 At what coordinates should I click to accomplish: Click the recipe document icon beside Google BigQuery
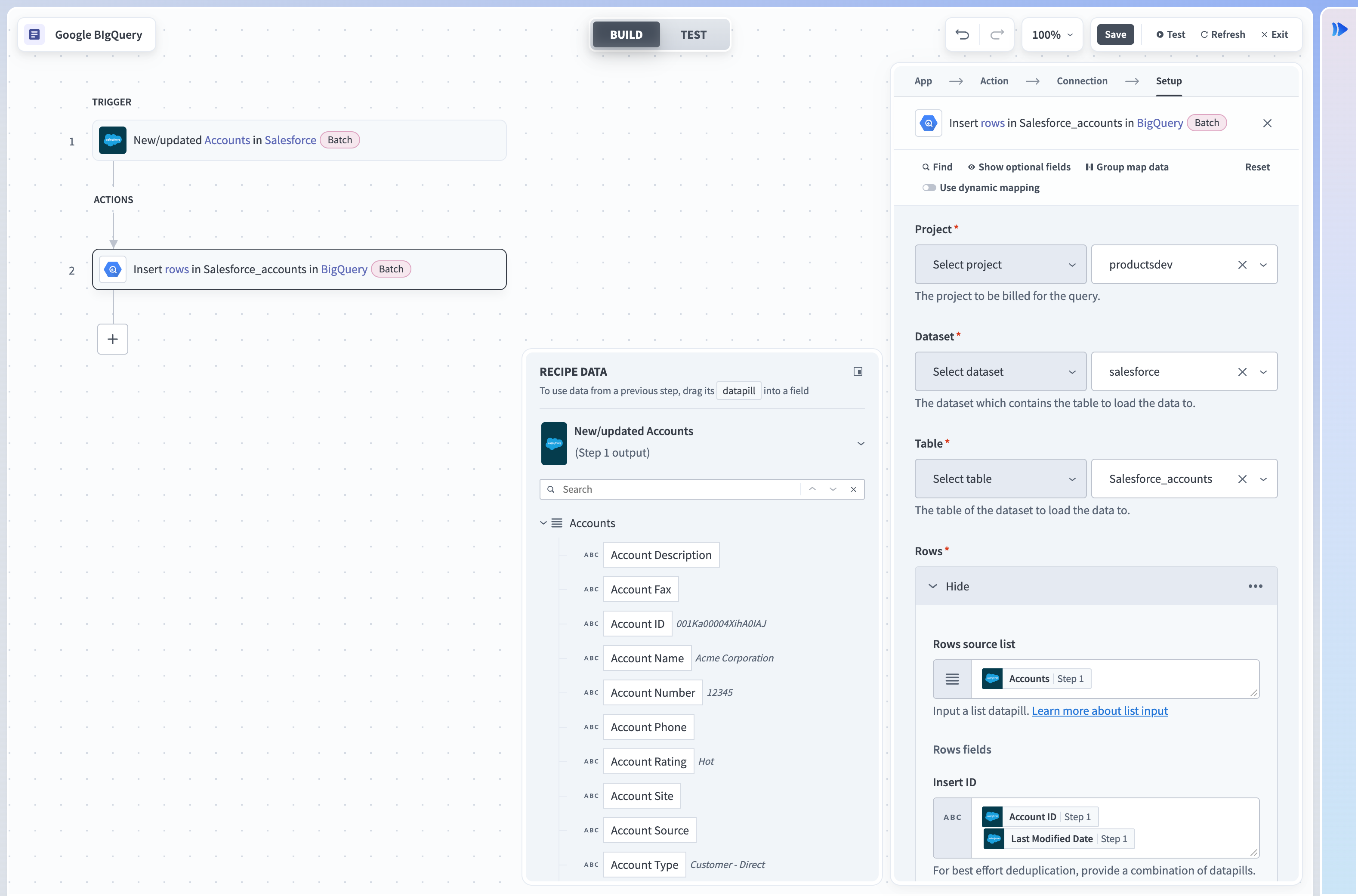(x=34, y=34)
